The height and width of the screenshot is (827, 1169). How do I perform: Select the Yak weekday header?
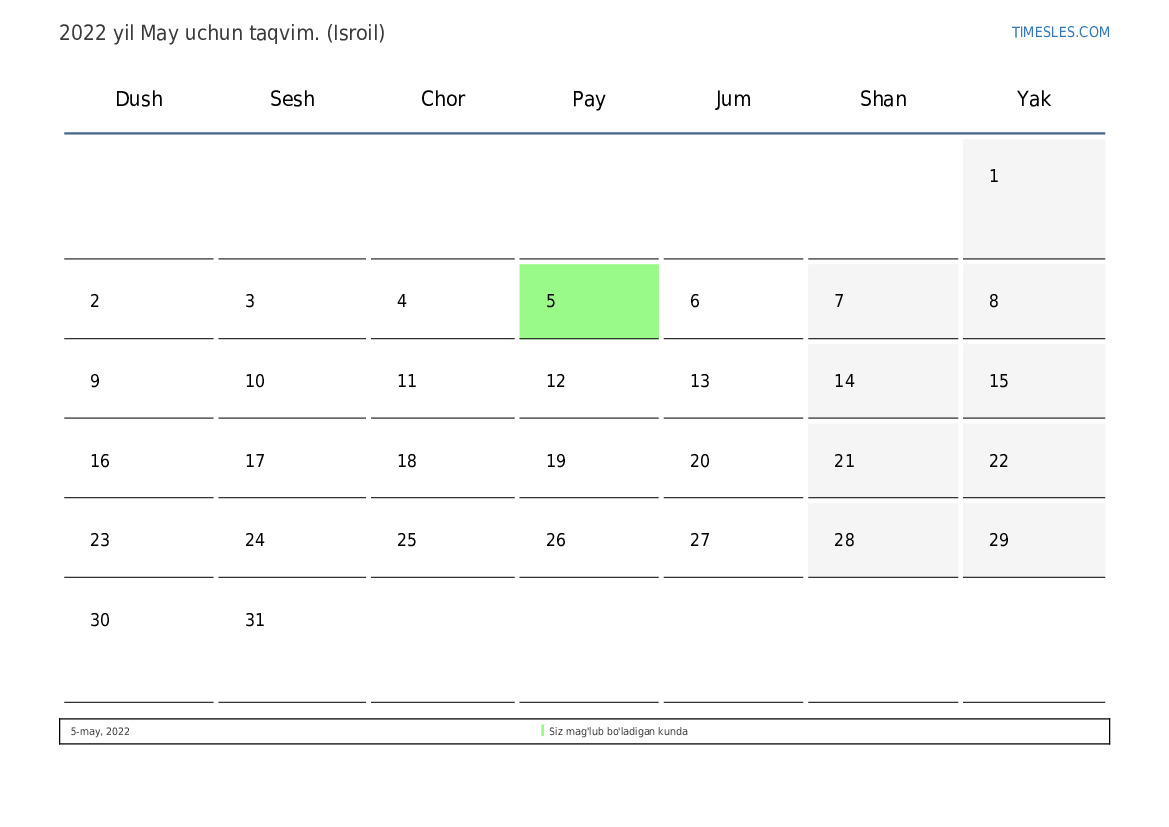(1034, 99)
